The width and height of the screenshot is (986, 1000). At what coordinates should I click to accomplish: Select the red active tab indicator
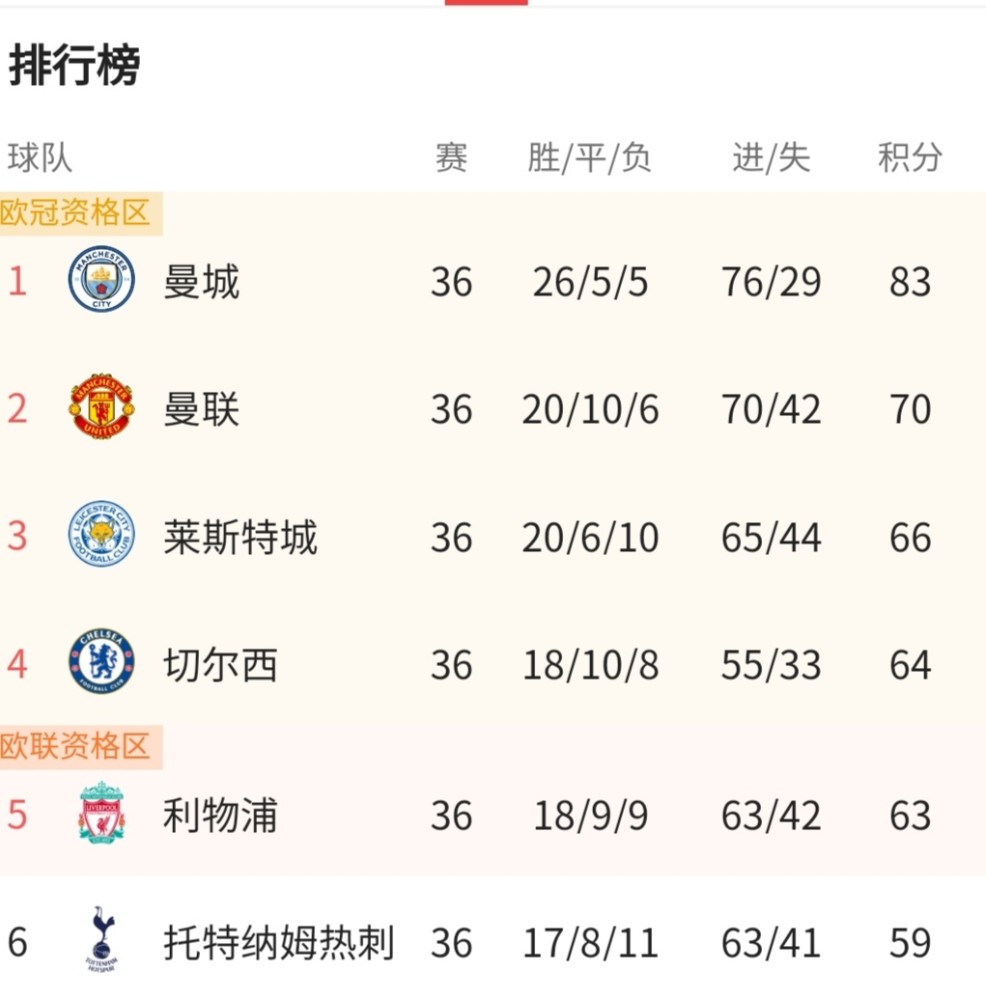(486, 3)
